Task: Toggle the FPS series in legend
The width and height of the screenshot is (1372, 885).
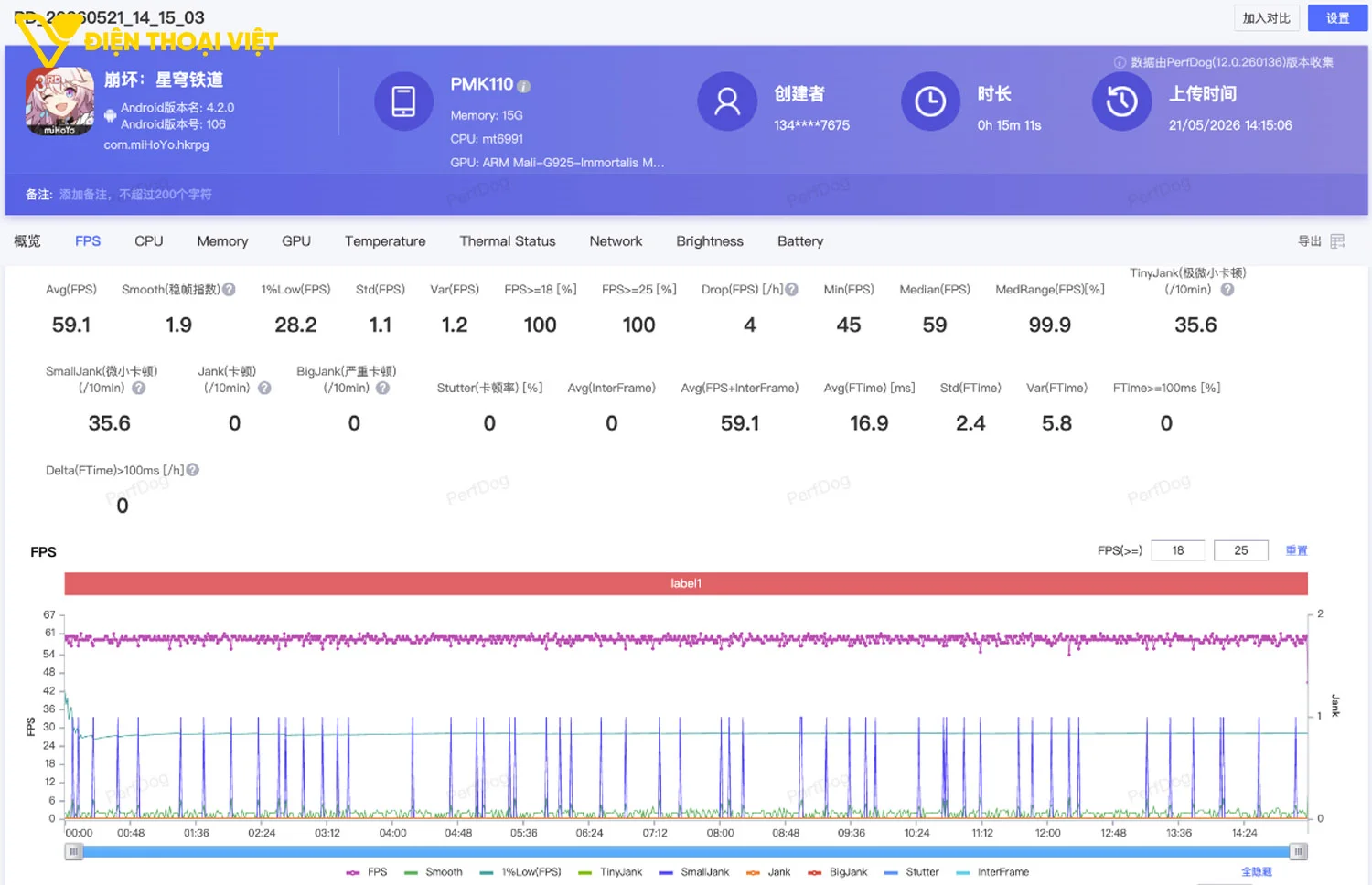Action: pos(367,872)
